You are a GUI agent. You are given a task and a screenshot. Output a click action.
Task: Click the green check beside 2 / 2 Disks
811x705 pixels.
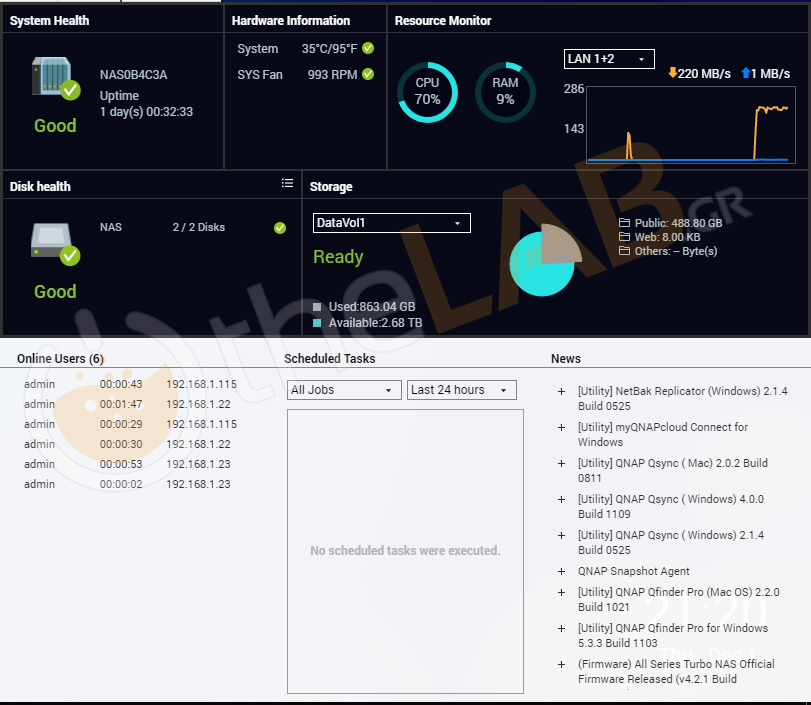tap(280, 228)
